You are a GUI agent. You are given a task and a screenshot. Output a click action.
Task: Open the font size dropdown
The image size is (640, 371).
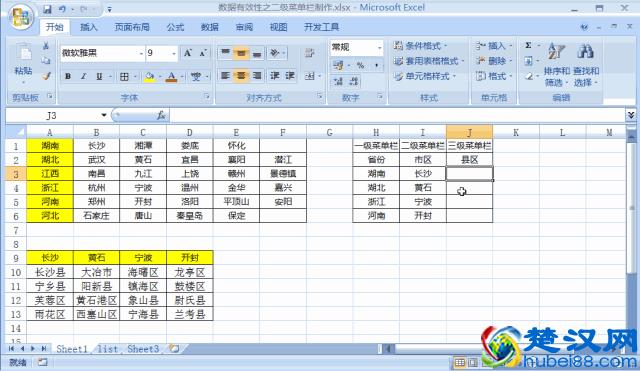click(x=174, y=53)
